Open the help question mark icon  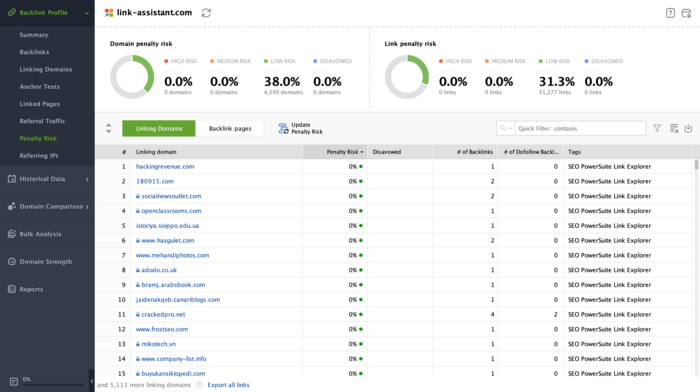(x=670, y=13)
